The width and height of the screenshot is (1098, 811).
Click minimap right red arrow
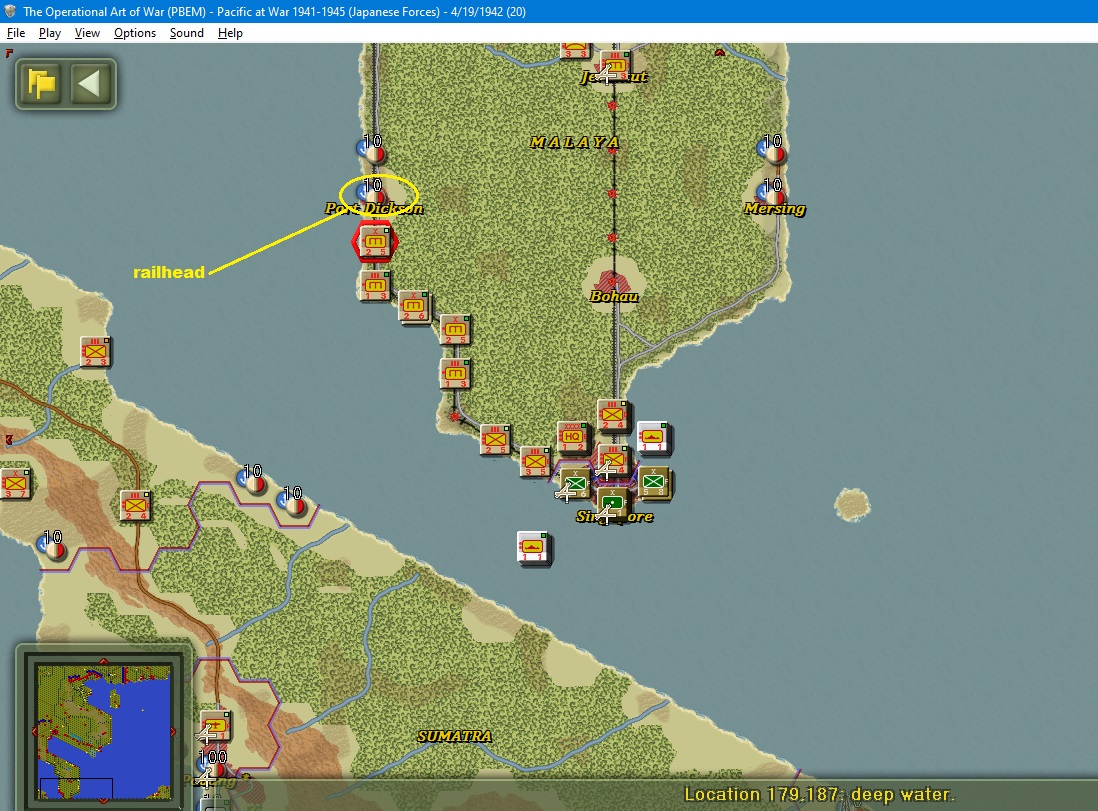pyautogui.click(x=173, y=732)
